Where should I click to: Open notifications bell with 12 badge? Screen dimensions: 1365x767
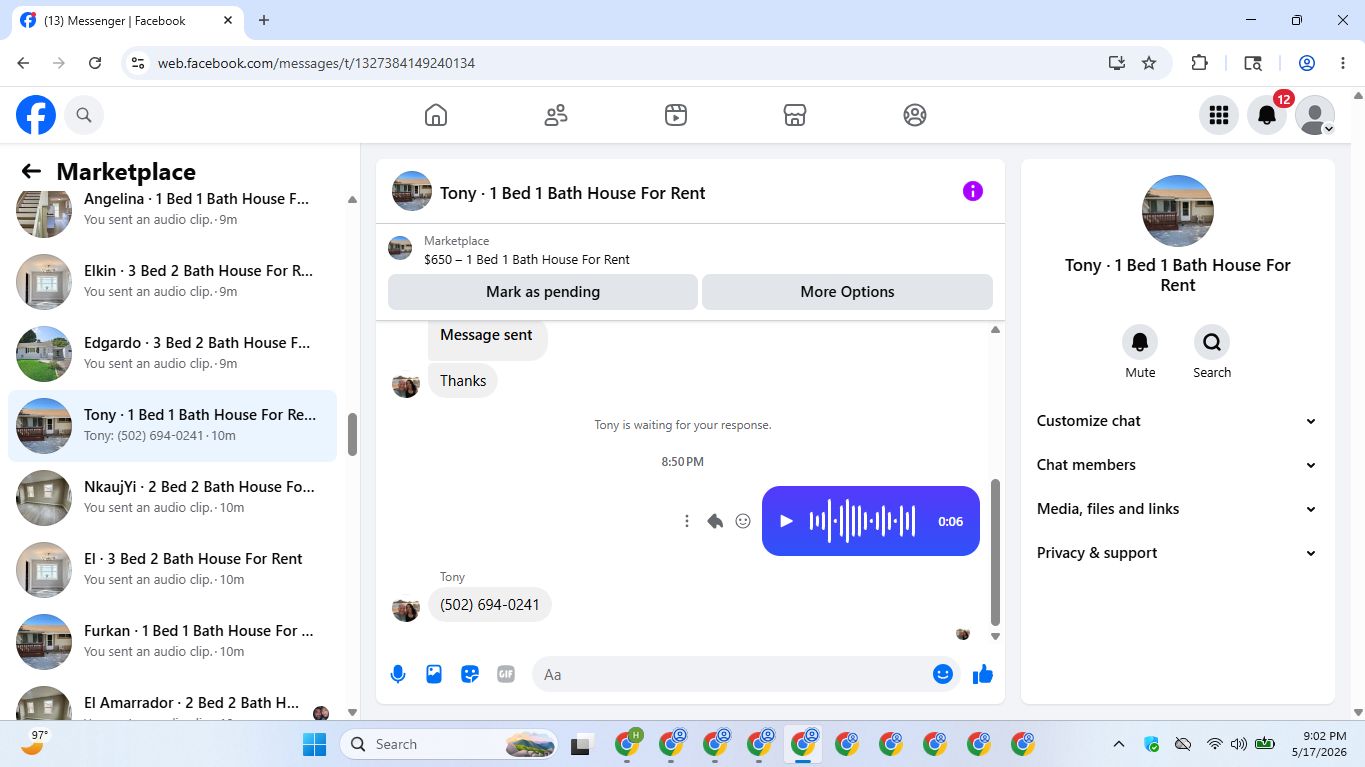point(1267,115)
